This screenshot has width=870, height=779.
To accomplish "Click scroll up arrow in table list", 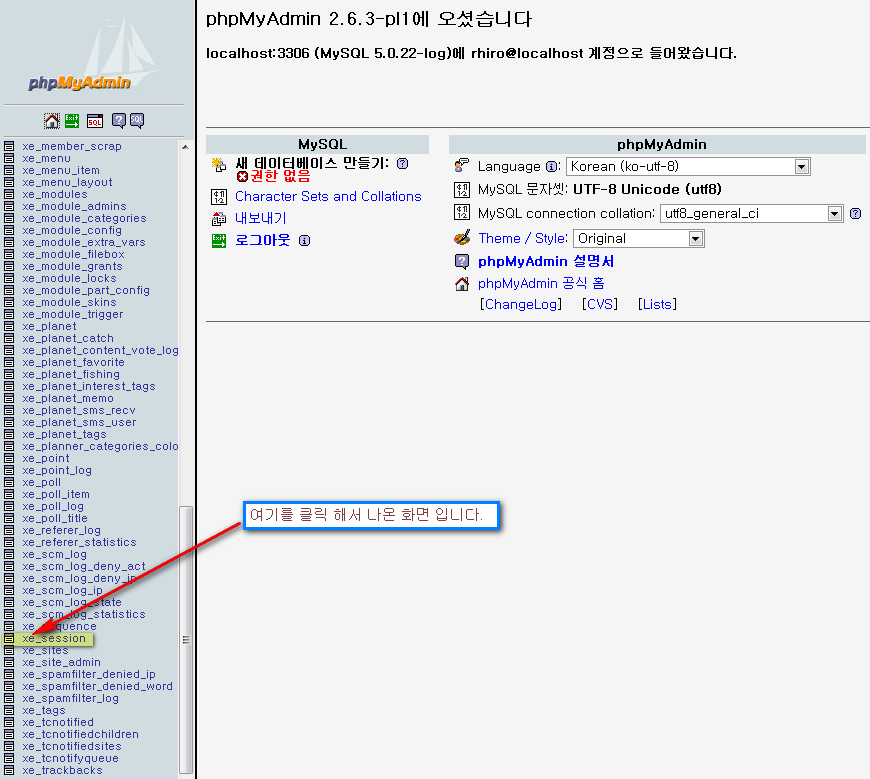I will [x=185, y=147].
